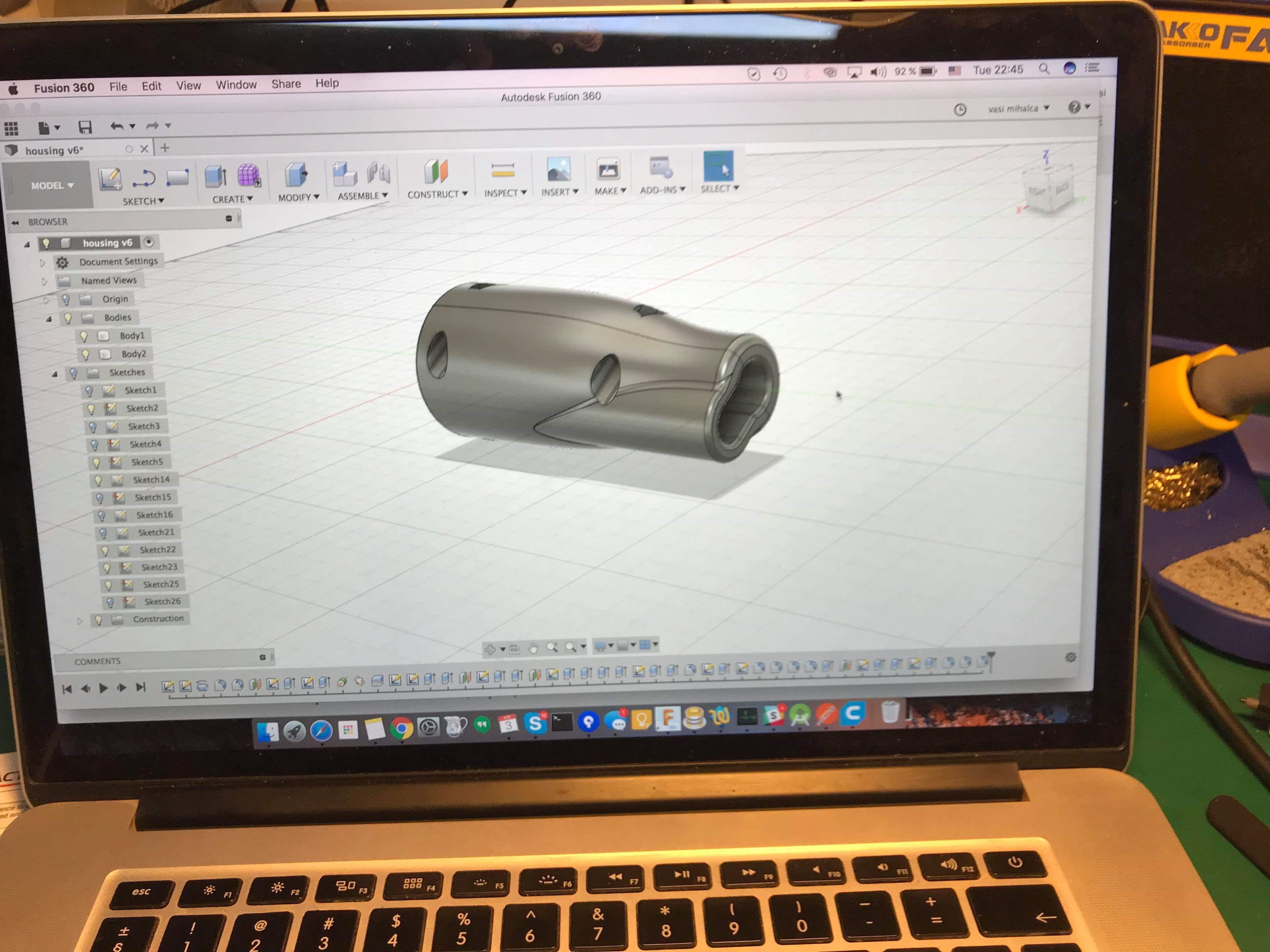The width and height of the screenshot is (1270, 952).
Task: Click the Save disk icon
Action: point(85,127)
